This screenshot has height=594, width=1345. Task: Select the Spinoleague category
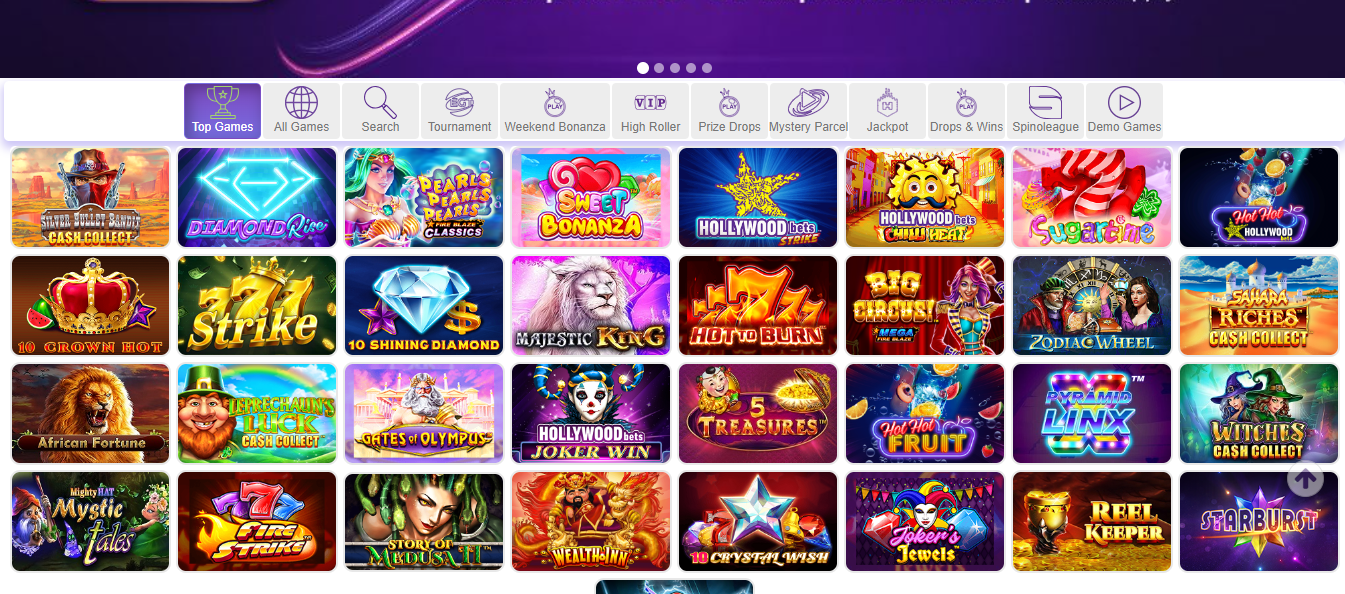1045,111
